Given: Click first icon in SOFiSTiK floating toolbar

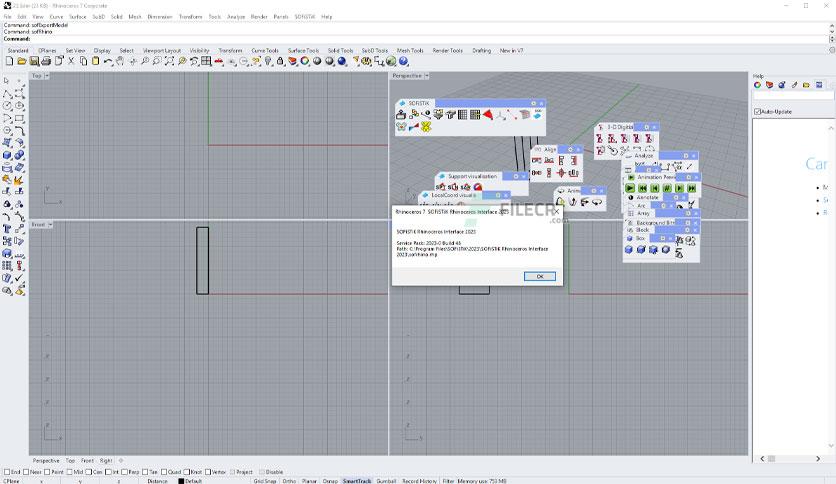Looking at the screenshot, I should point(401,115).
